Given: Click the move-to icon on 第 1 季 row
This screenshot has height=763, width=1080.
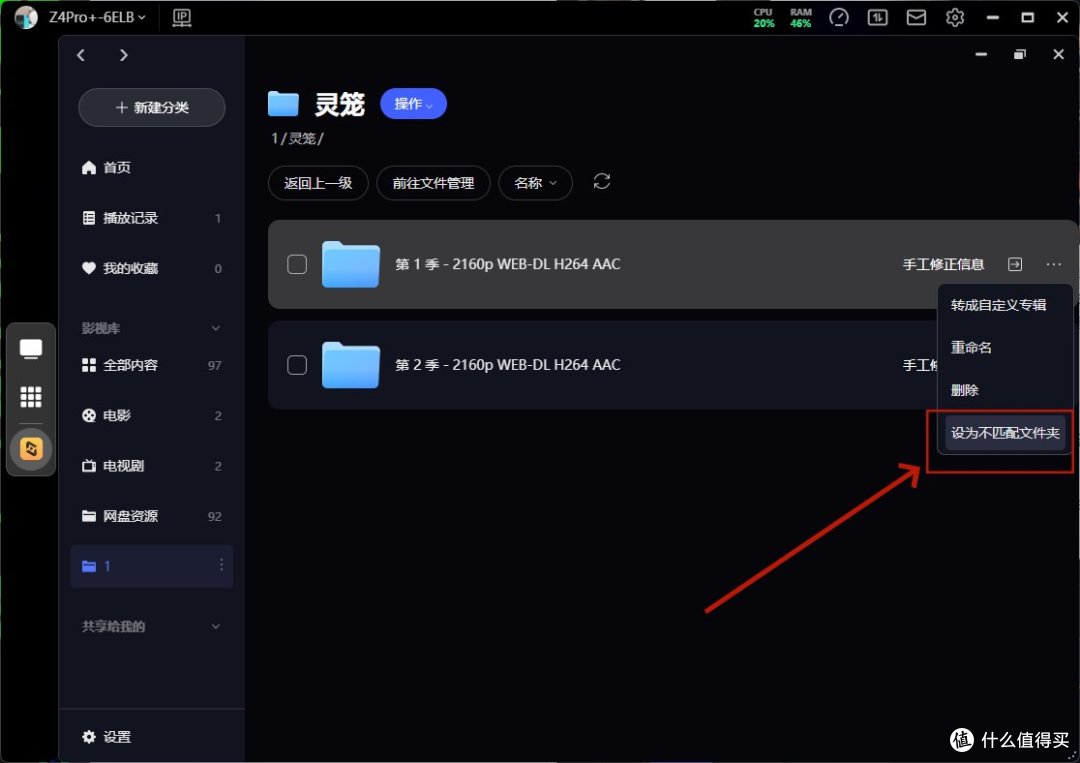Looking at the screenshot, I should coord(1015,264).
